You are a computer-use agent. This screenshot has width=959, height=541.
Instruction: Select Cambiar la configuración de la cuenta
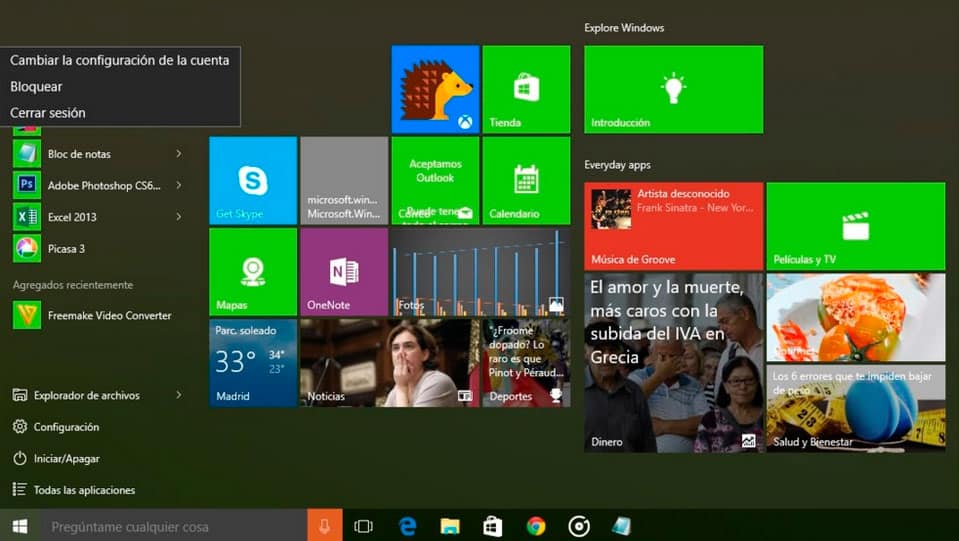tap(120, 60)
